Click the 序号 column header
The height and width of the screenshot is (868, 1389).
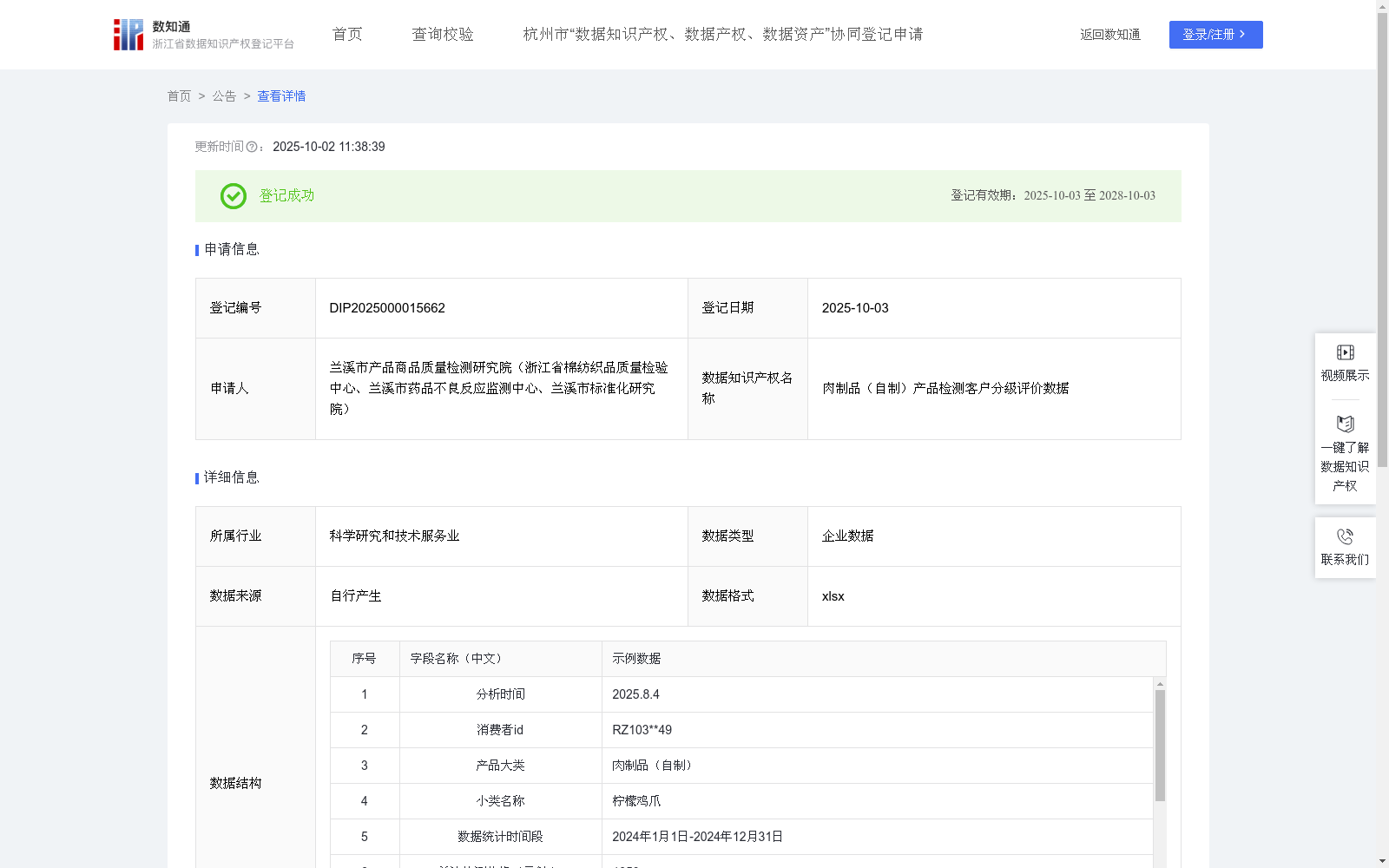[364, 659]
